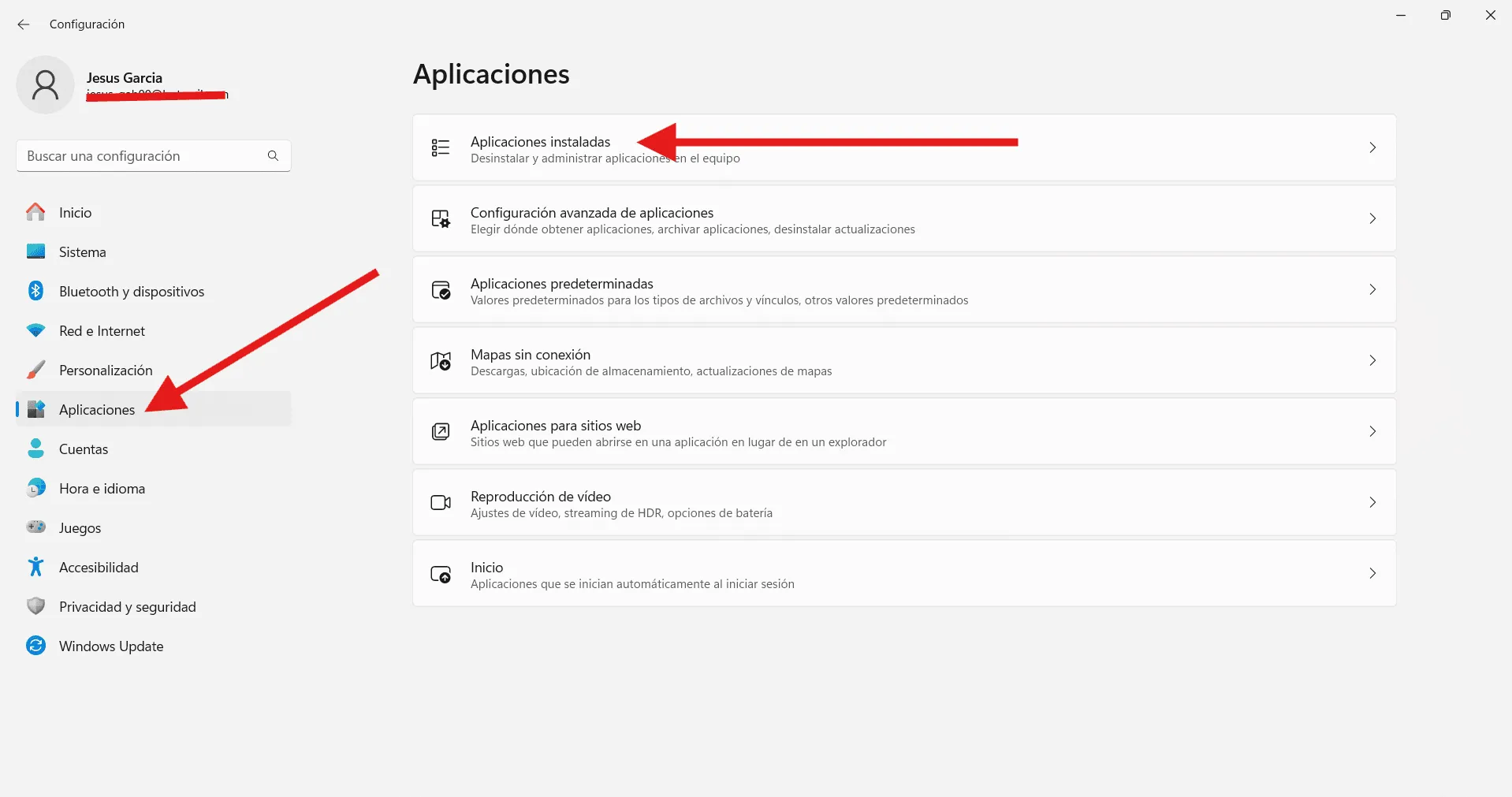Focus the Buscar una configuración search field
This screenshot has width=1512, height=797.
click(142, 156)
